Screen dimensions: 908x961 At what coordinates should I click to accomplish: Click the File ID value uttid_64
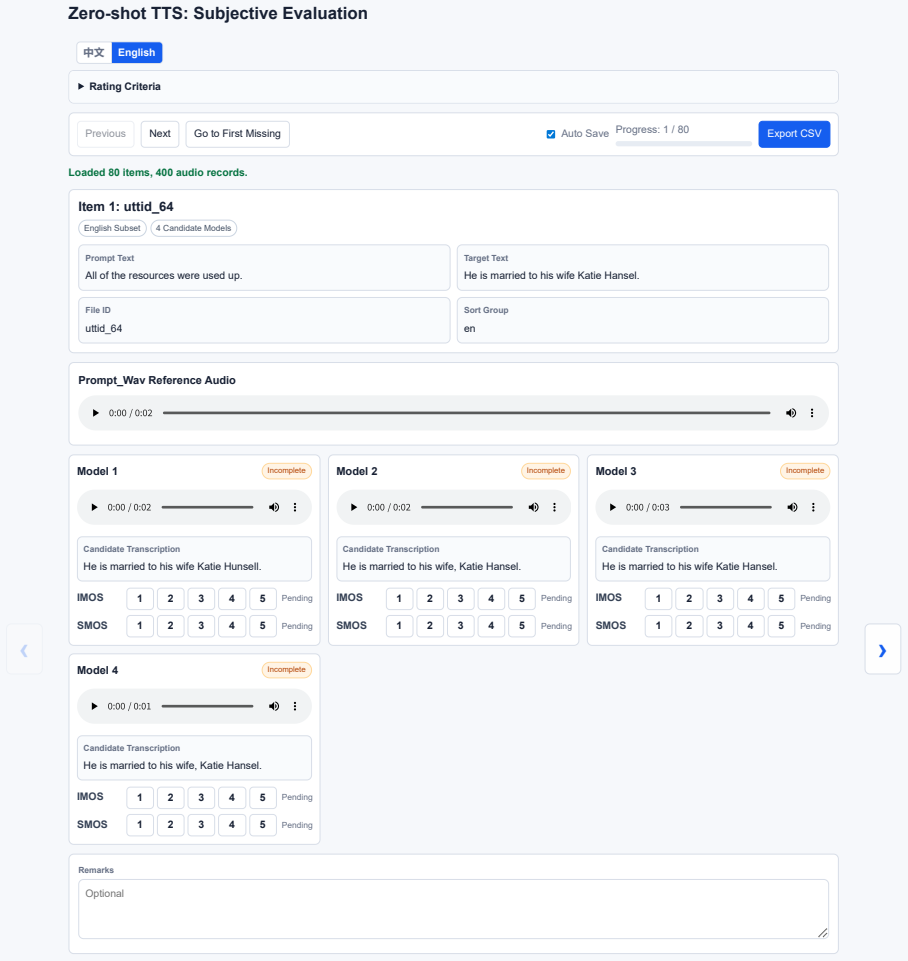click(x=104, y=329)
